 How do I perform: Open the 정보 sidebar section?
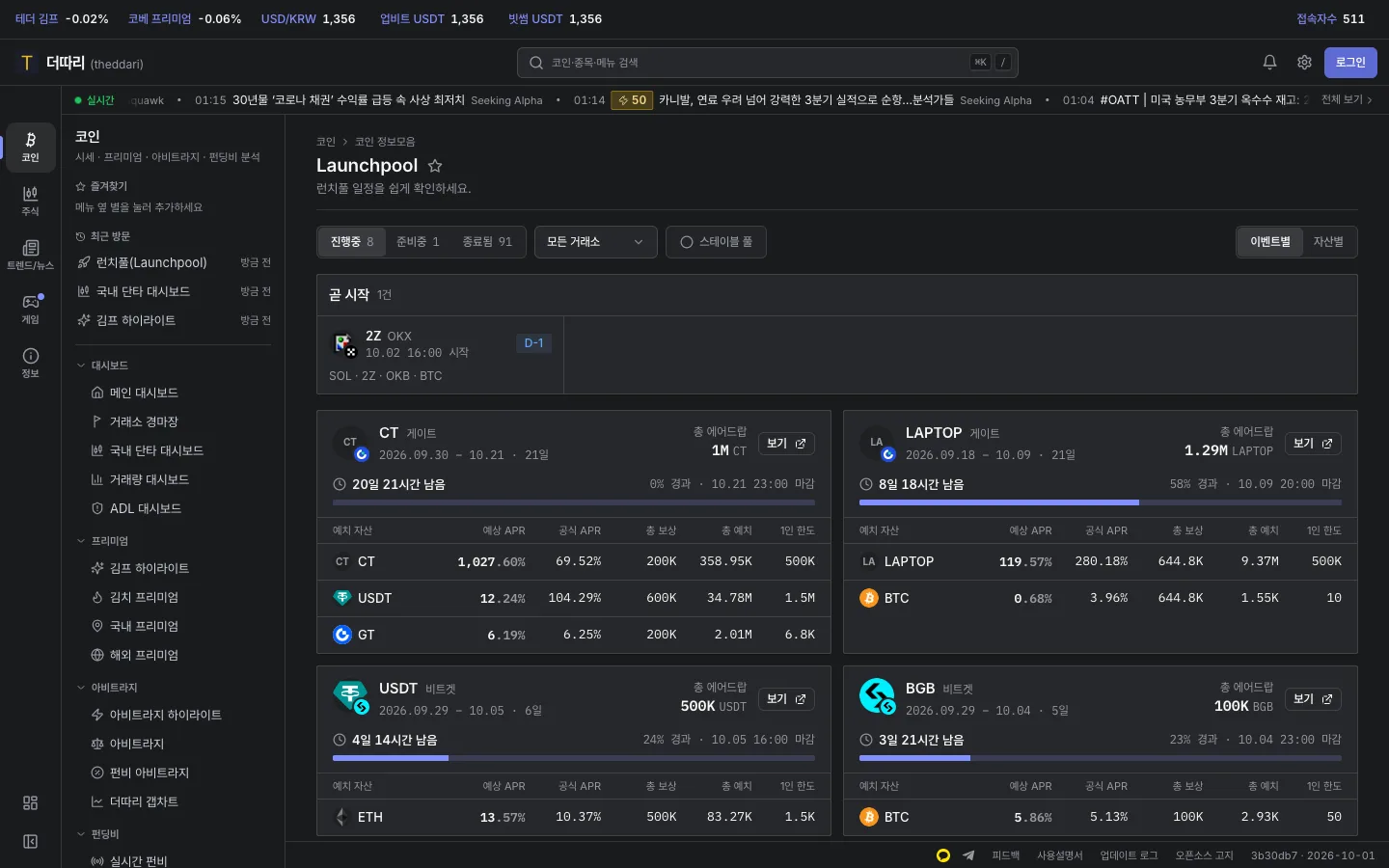click(31, 363)
